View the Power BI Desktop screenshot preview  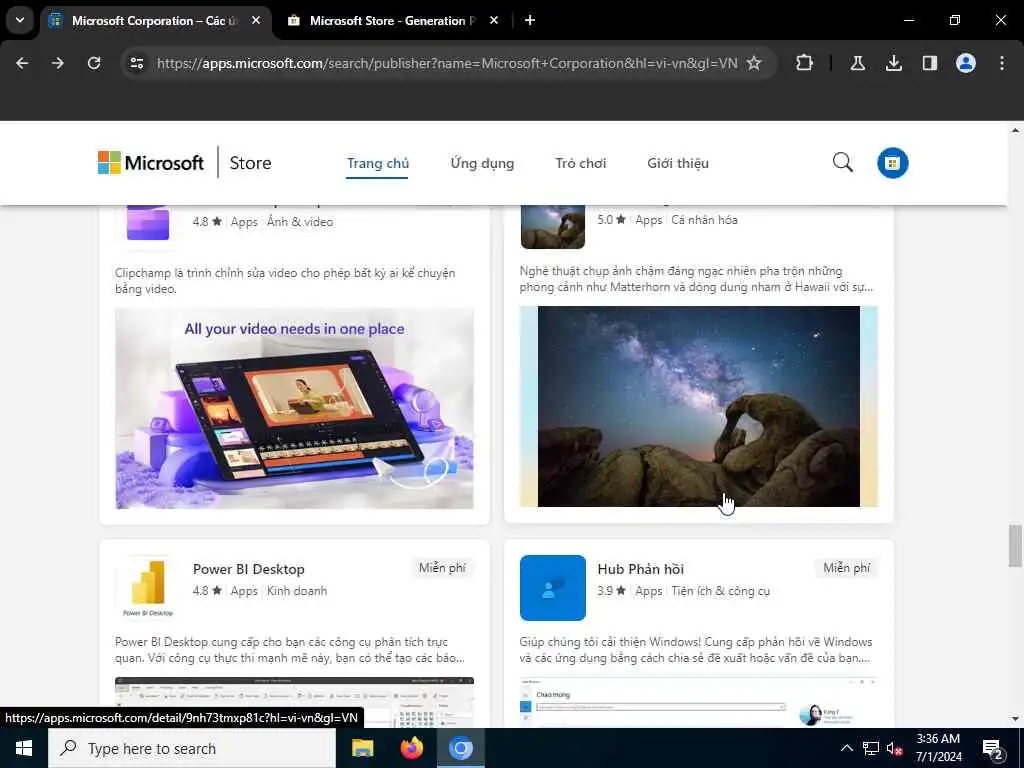pos(295,702)
